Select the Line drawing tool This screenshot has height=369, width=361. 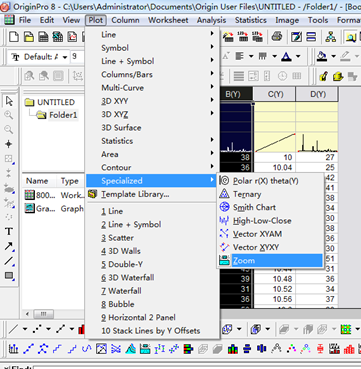9,261
